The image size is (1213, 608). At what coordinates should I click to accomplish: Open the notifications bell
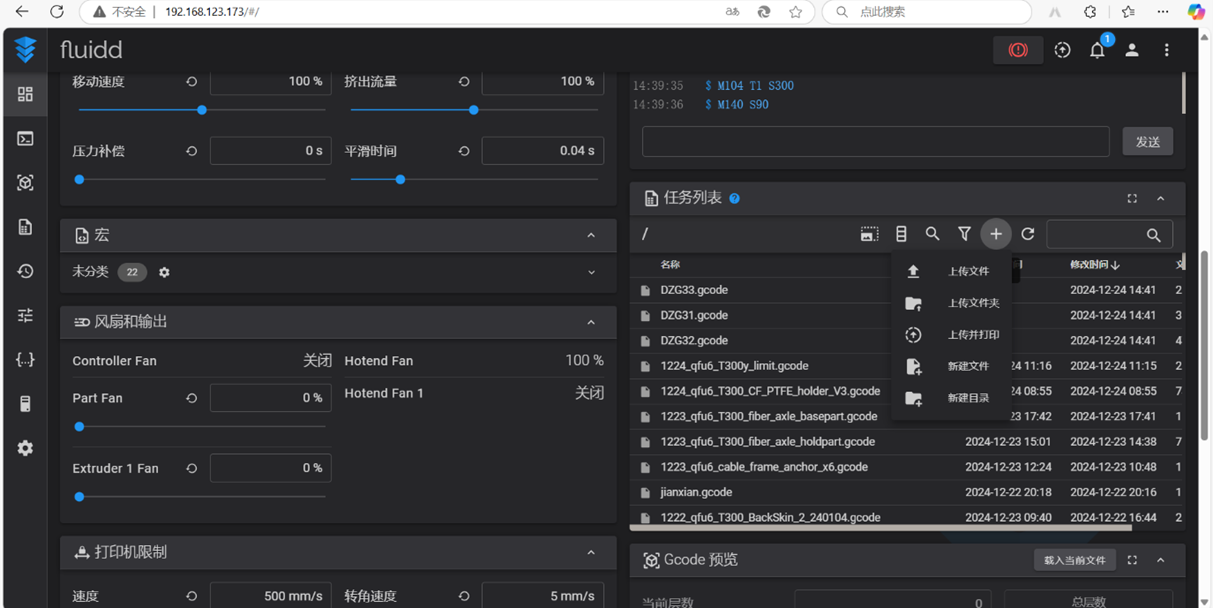tap(1097, 50)
